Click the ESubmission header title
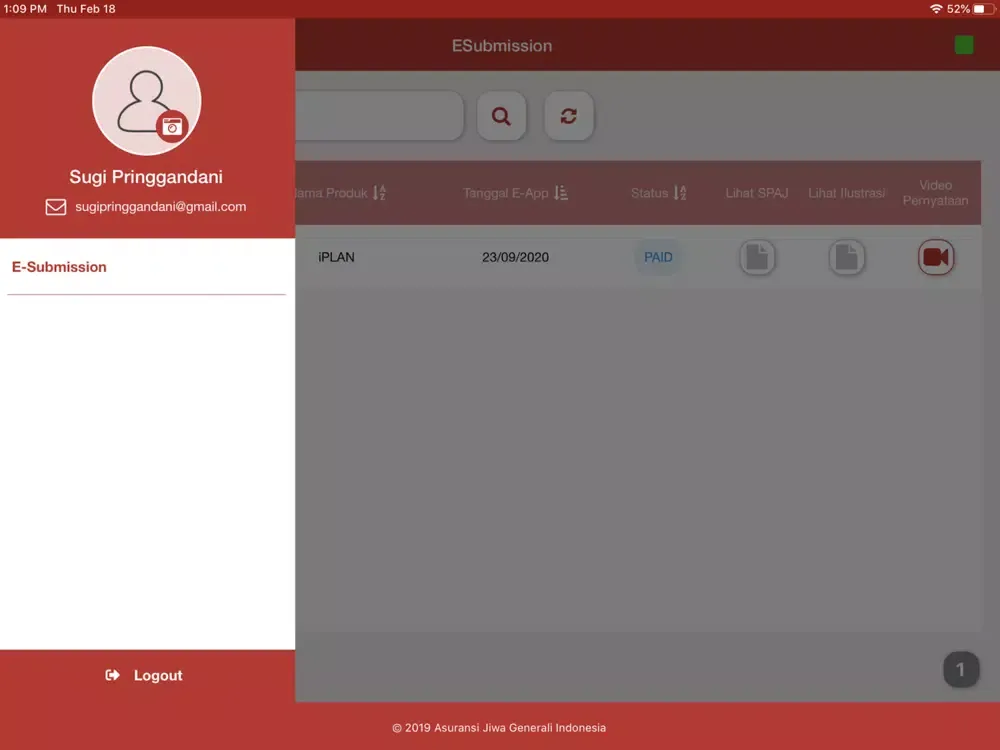The height and width of the screenshot is (750, 1000). 502,46
